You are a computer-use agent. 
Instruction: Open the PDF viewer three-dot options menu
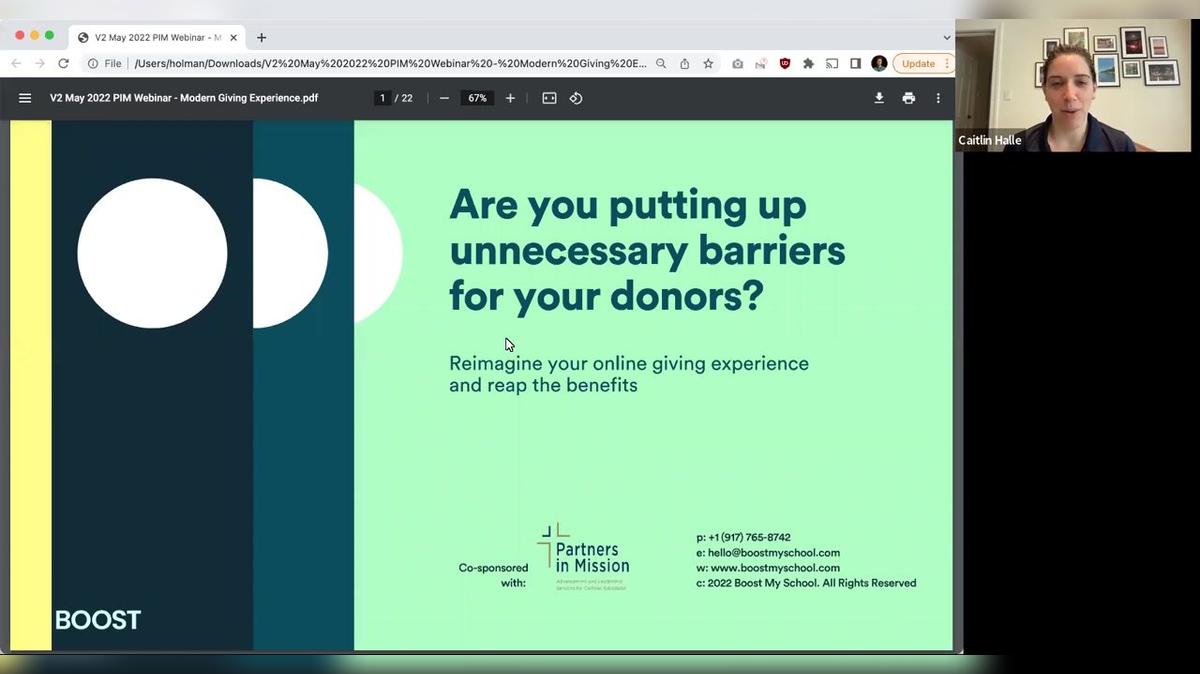point(937,98)
